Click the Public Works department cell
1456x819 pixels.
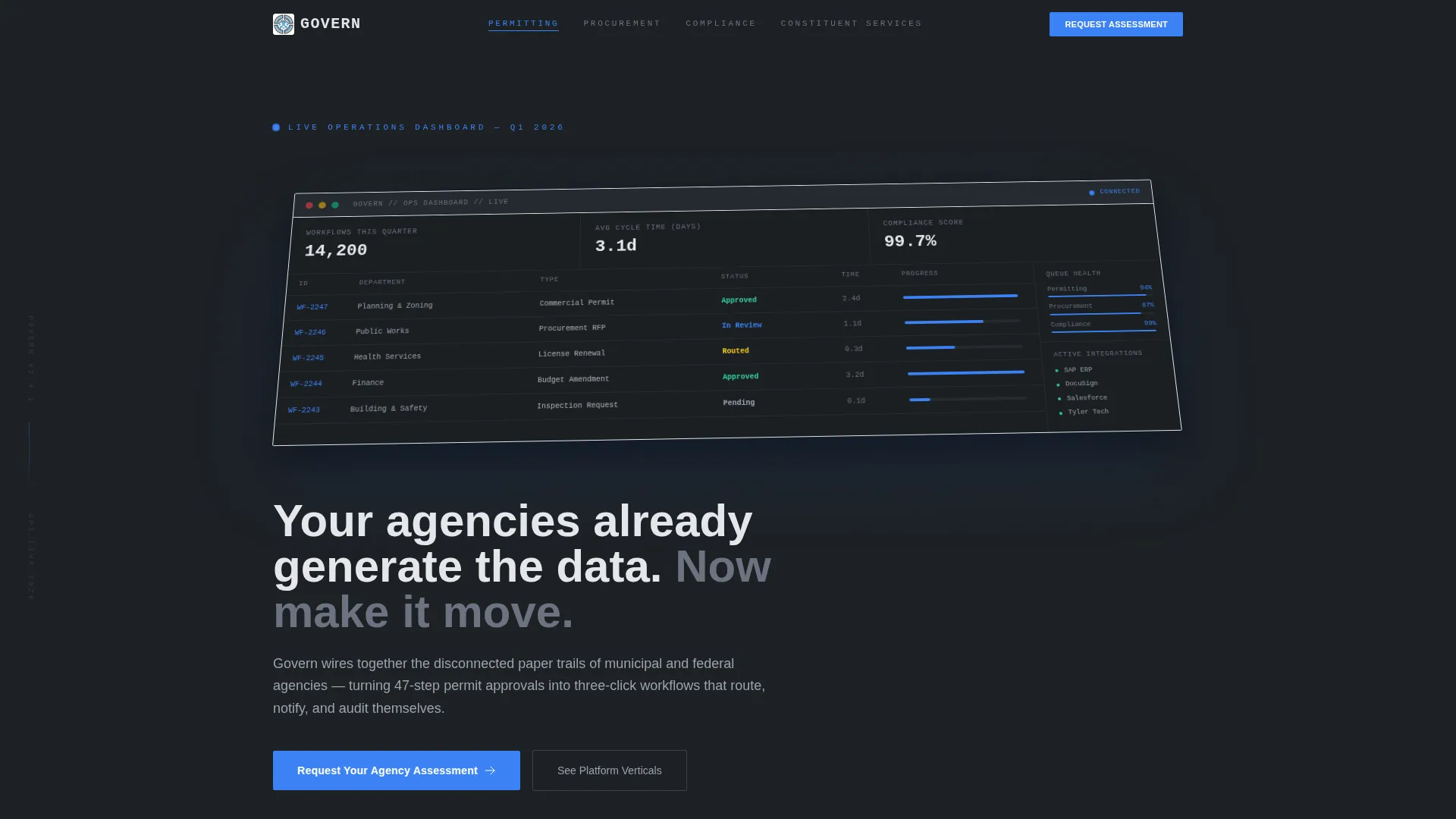coord(382,331)
